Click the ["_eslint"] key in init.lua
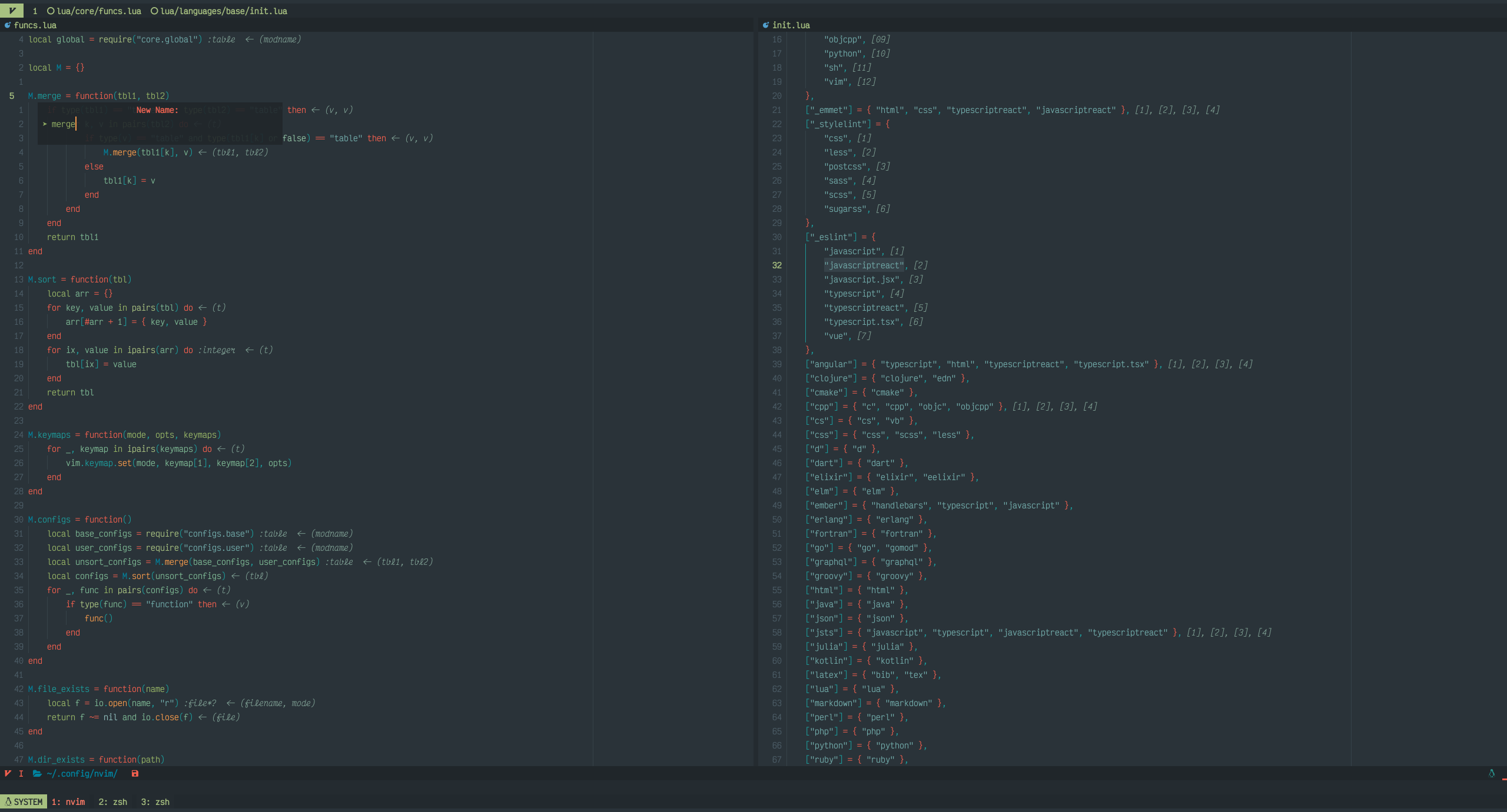The height and width of the screenshot is (812, 1507). 831,237
